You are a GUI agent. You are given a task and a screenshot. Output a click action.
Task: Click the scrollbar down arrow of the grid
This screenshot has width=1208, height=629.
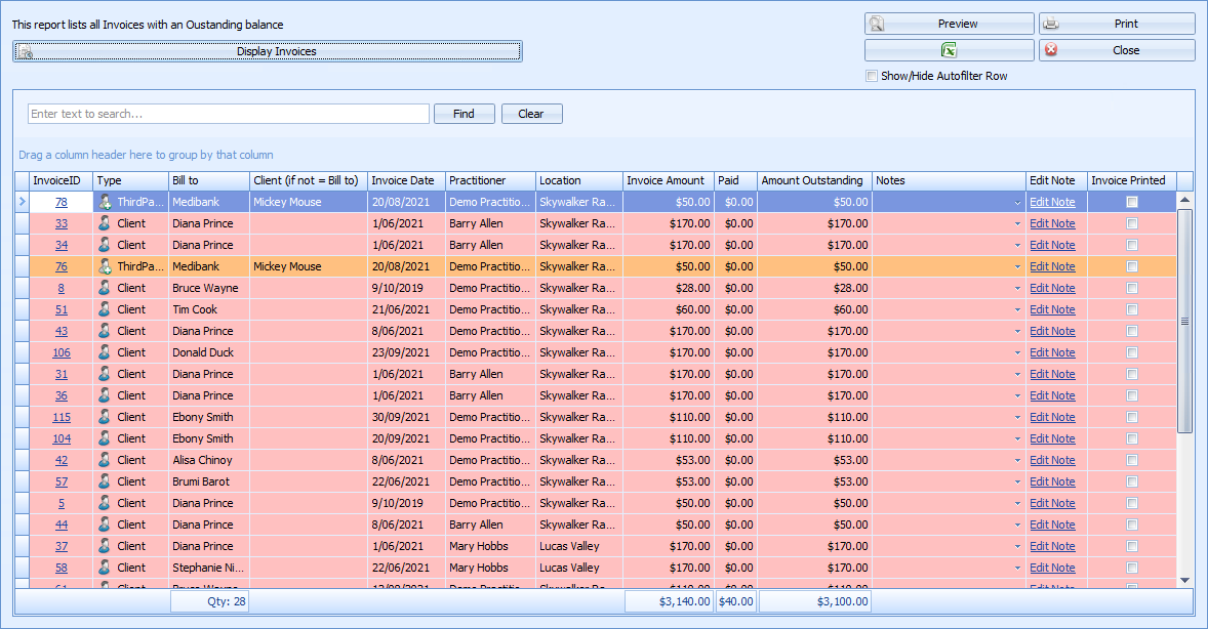point(1185,580)
